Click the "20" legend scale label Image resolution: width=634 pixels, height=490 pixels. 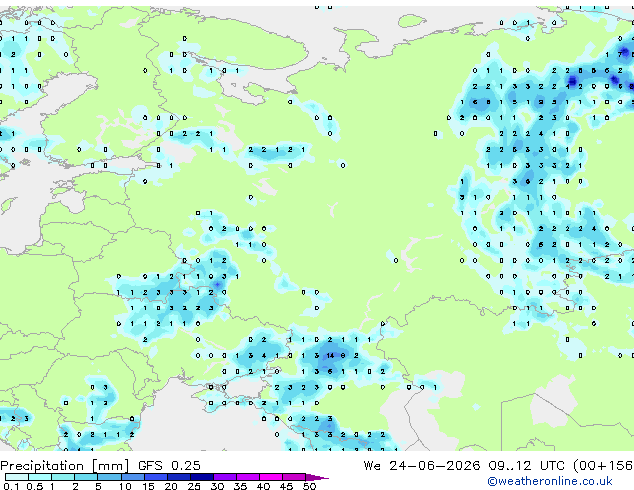click(171, 486)
